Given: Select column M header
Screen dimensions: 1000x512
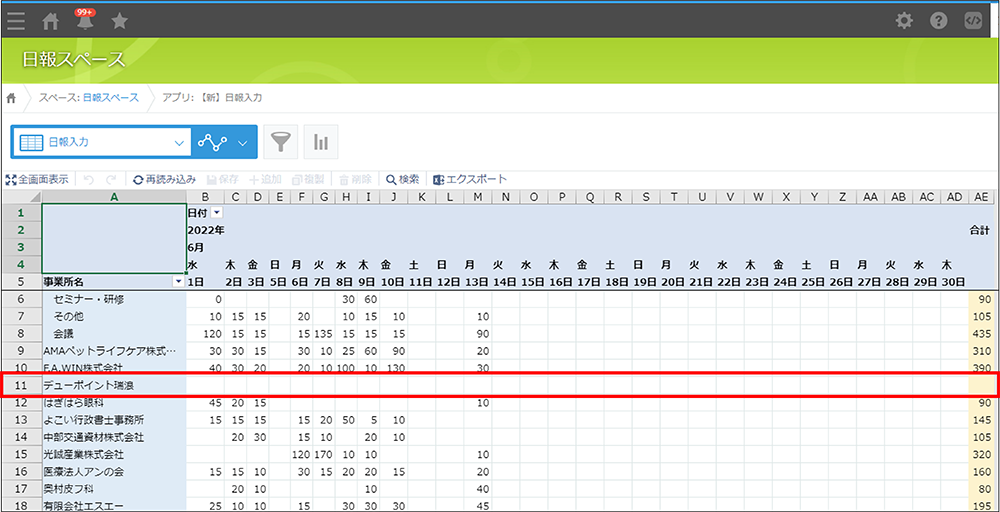Looking at the screenshot, I should click(478, 197).
